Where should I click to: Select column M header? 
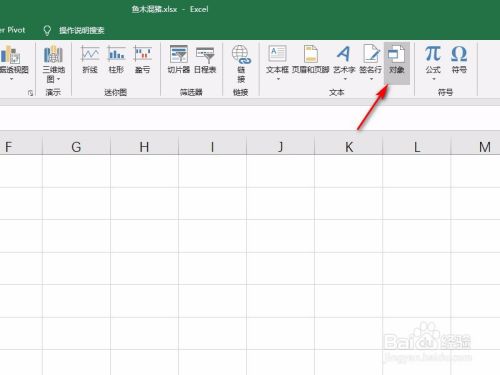point(476,146)
